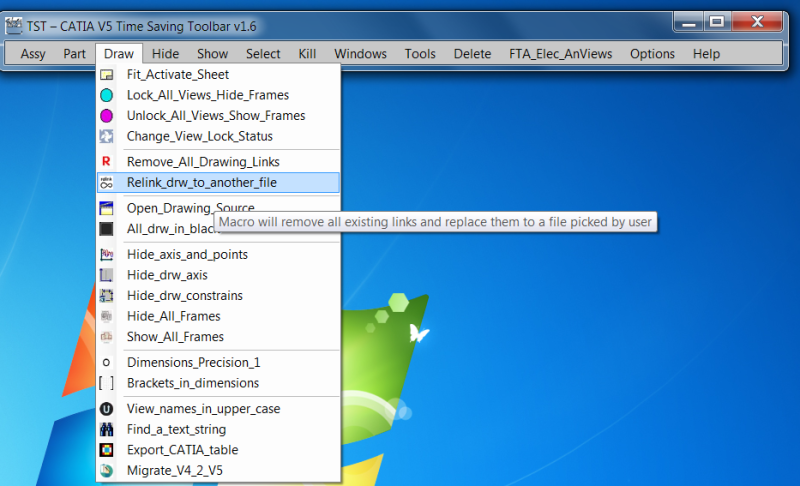Viewport: 800px width, 486px height.
Task: Click the Hide_drw_constrains icon
Action: [107, 295]
